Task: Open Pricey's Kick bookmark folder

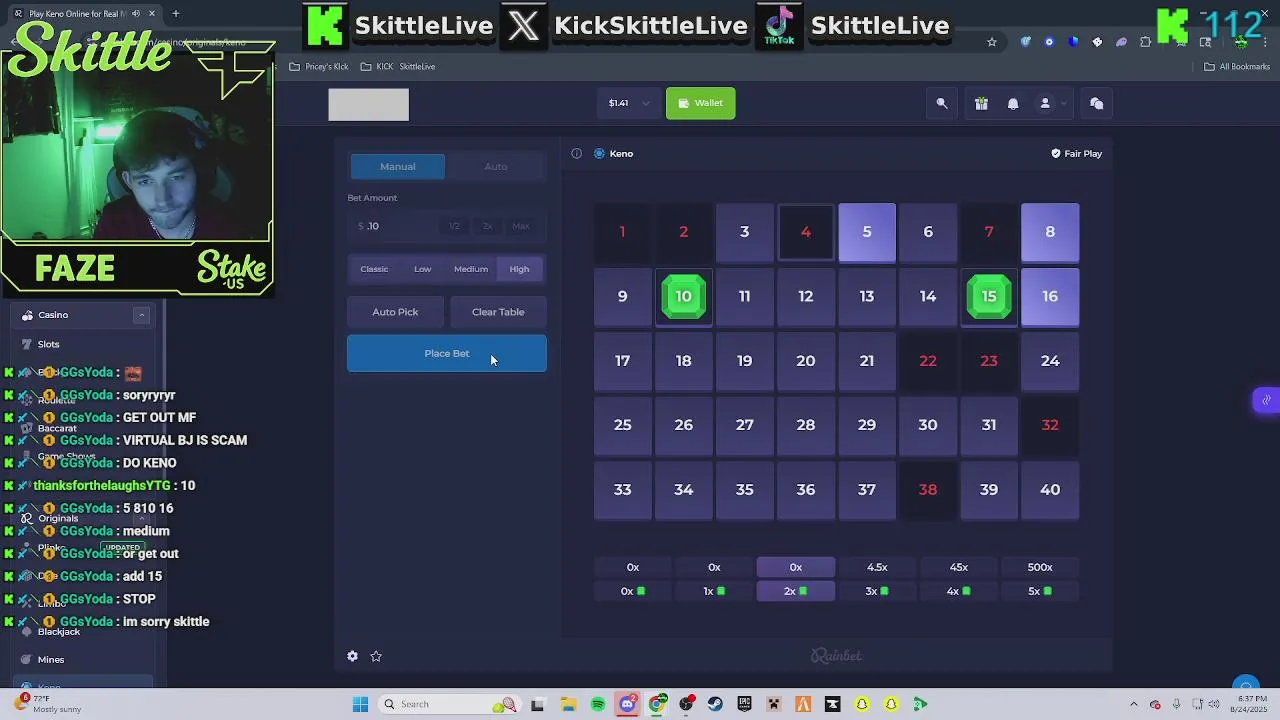Action: 319,66
